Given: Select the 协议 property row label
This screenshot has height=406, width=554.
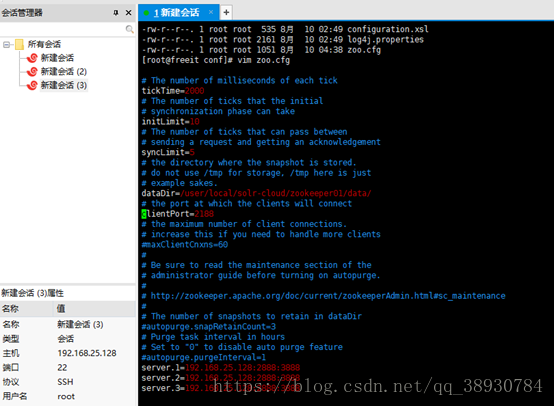Looking at the screenshot, I should click(11, 382).
